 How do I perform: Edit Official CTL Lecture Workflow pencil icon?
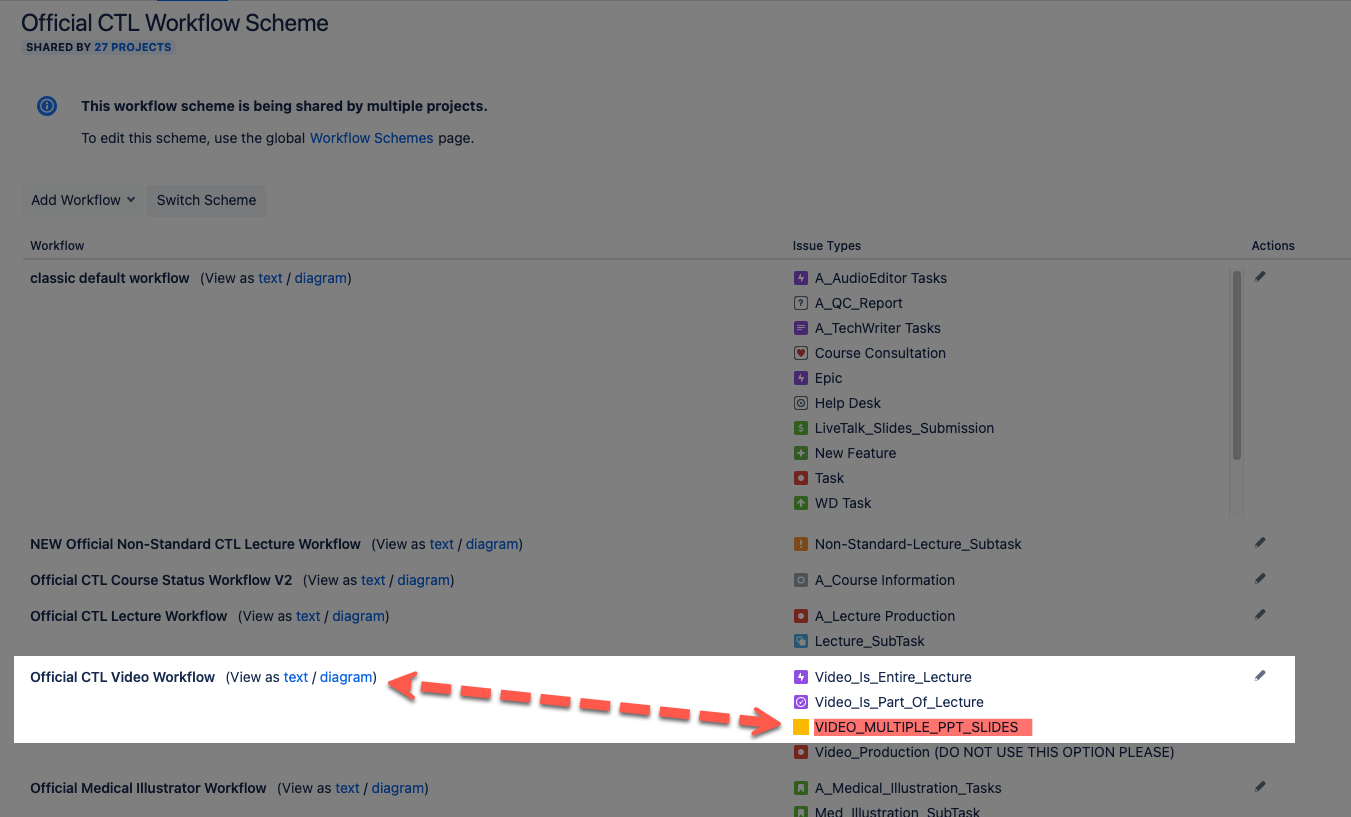1260,615
